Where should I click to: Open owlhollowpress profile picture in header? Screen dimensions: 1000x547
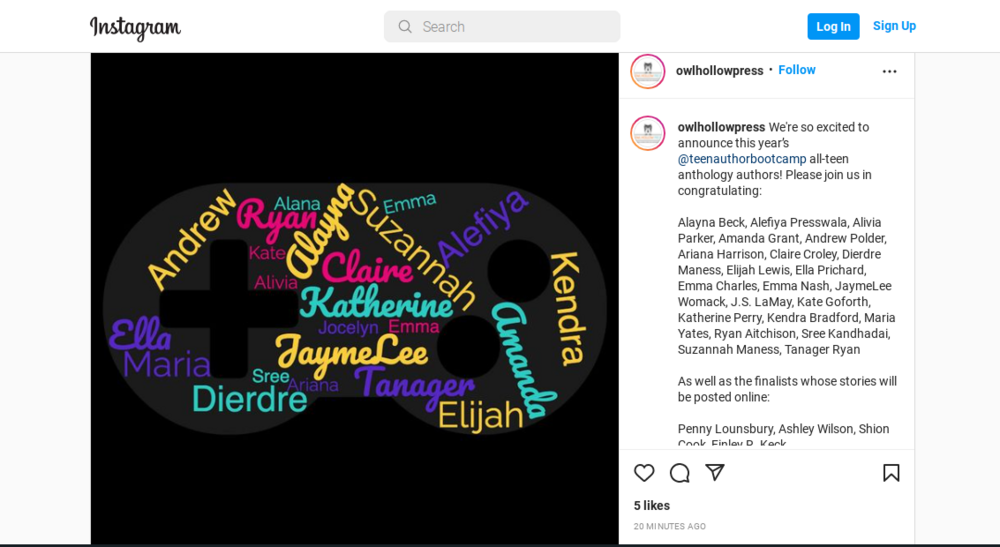pos(648,71)
